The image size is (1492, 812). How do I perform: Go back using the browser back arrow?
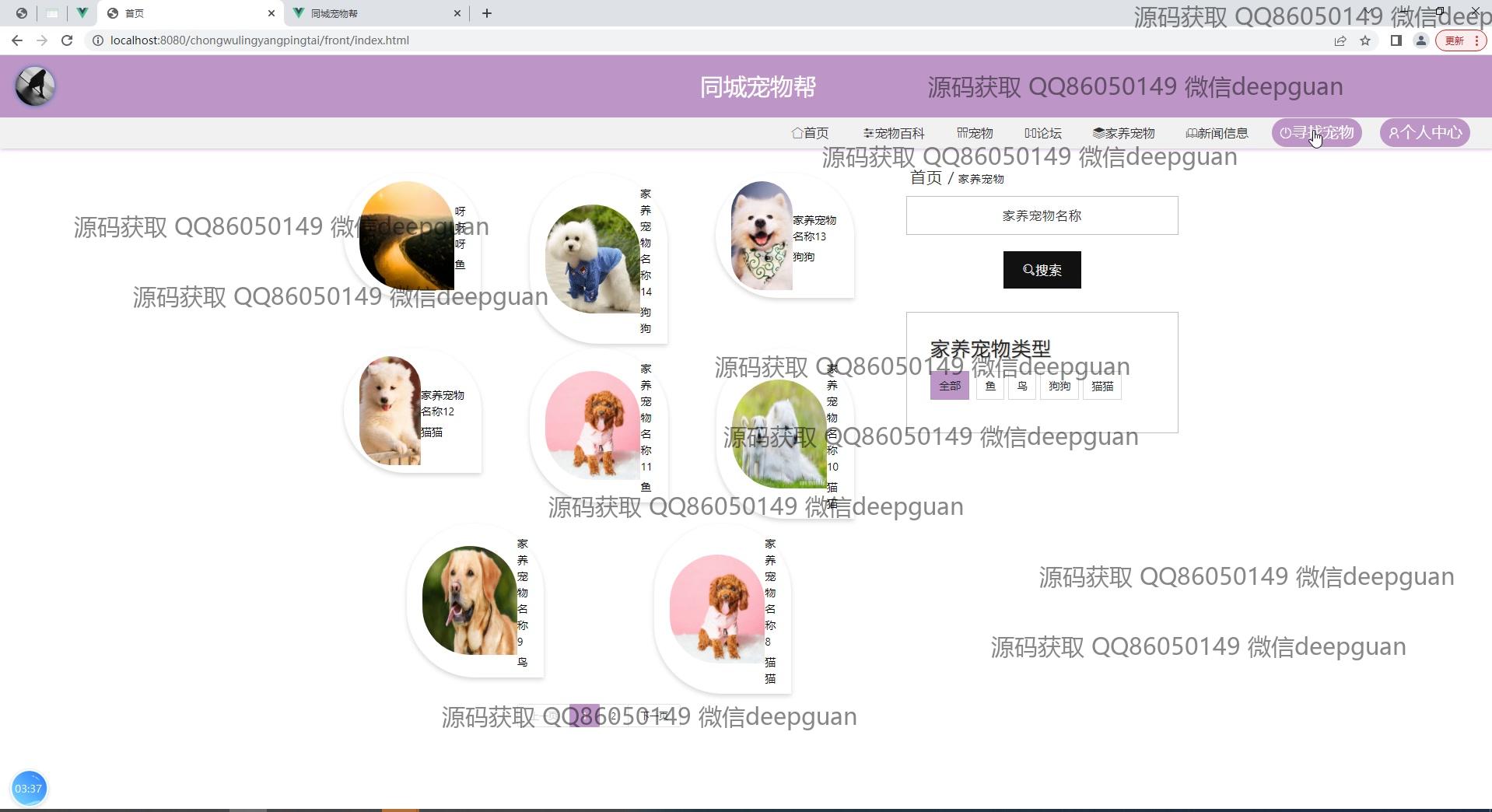[x=17, y=40]
